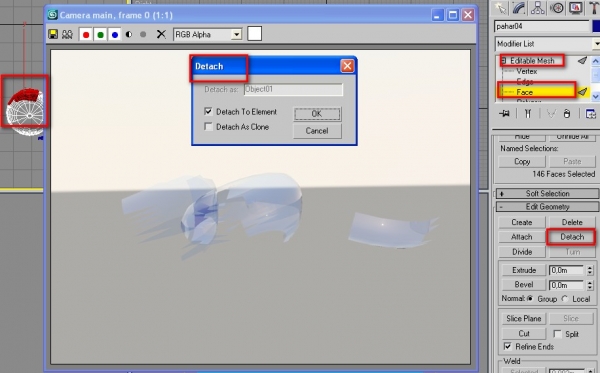600x373 pixels.
Task: Toggle the Detach To Element checkbox
Action: (208, 111)
